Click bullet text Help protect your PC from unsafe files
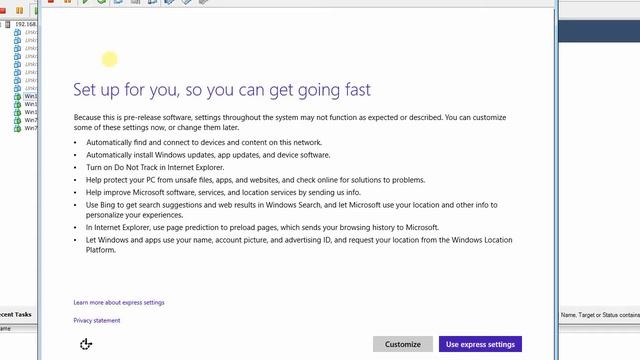Viewport: 640px width, 360px height. (256, 180)
